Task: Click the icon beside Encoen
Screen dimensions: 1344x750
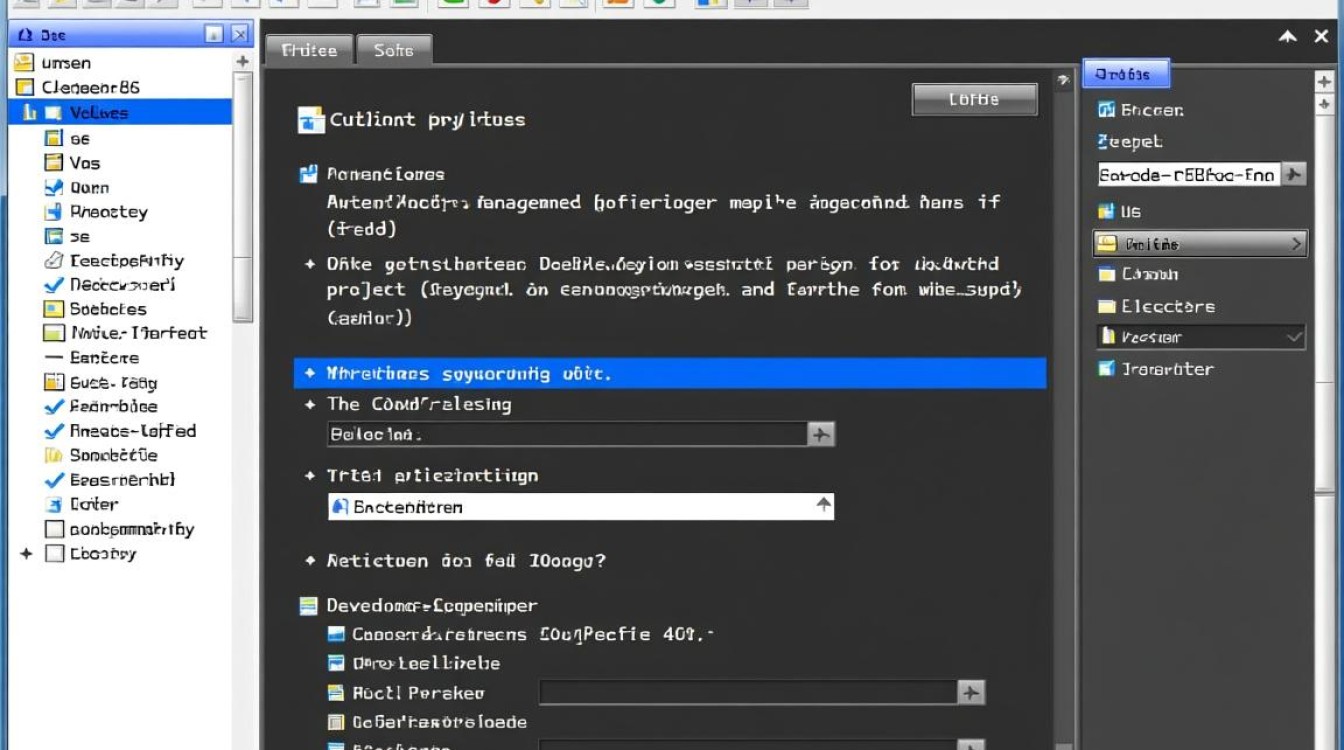Action: tap(1106, 110)
